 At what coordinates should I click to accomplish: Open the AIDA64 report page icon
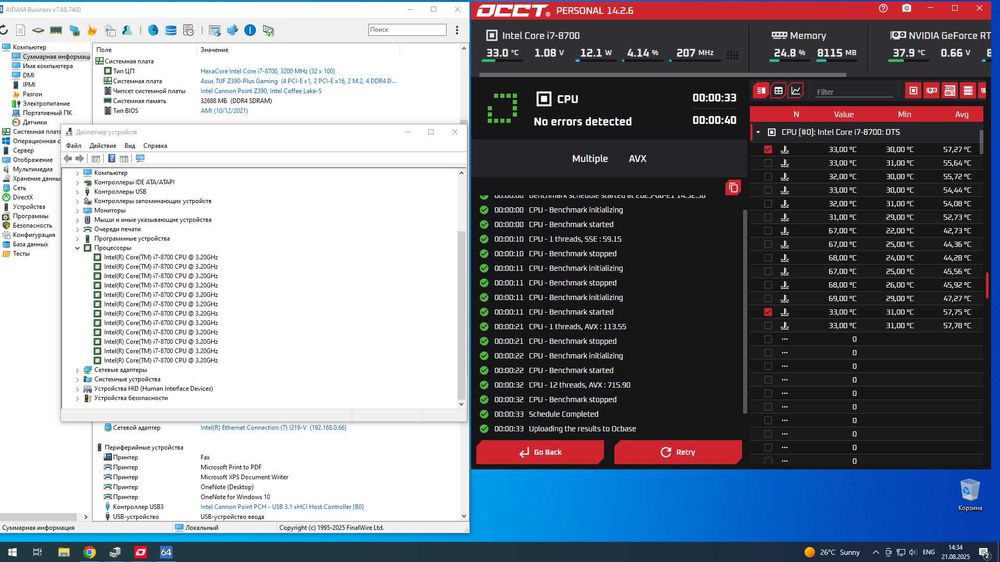(21, 30)
